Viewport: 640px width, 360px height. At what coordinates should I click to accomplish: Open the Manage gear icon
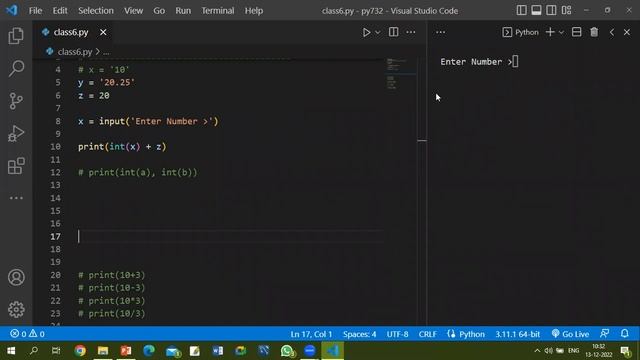16,309
